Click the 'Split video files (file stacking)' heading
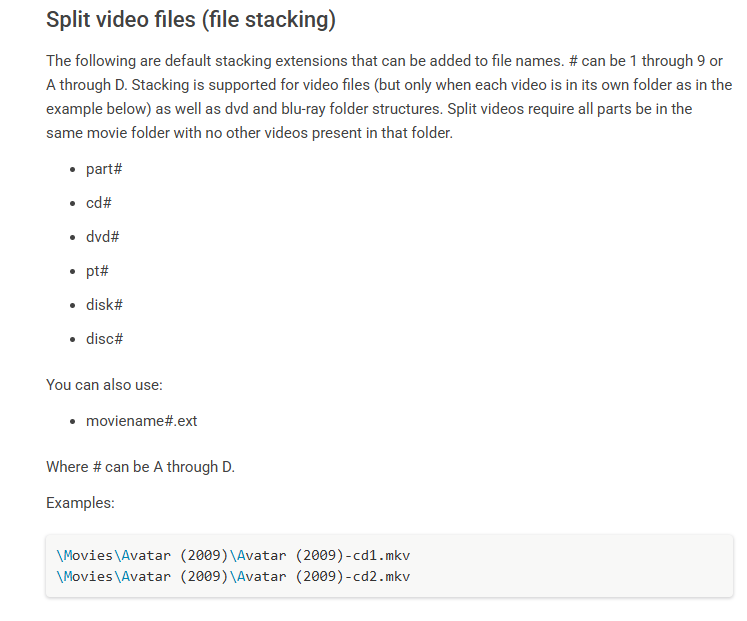 tap(191, 20)
